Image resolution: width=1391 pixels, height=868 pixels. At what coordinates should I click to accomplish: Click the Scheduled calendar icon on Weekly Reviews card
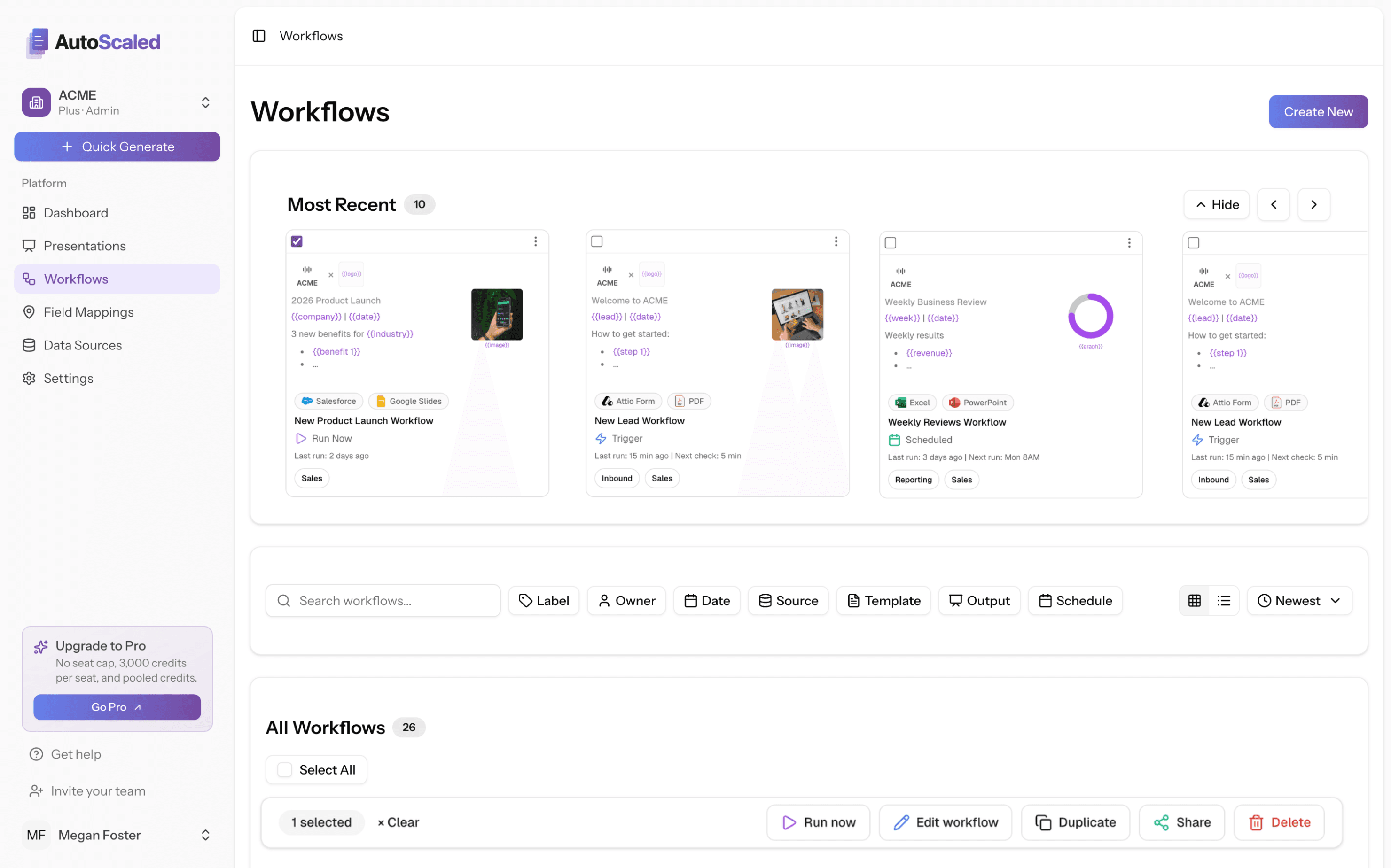click(x=894, y=440)
